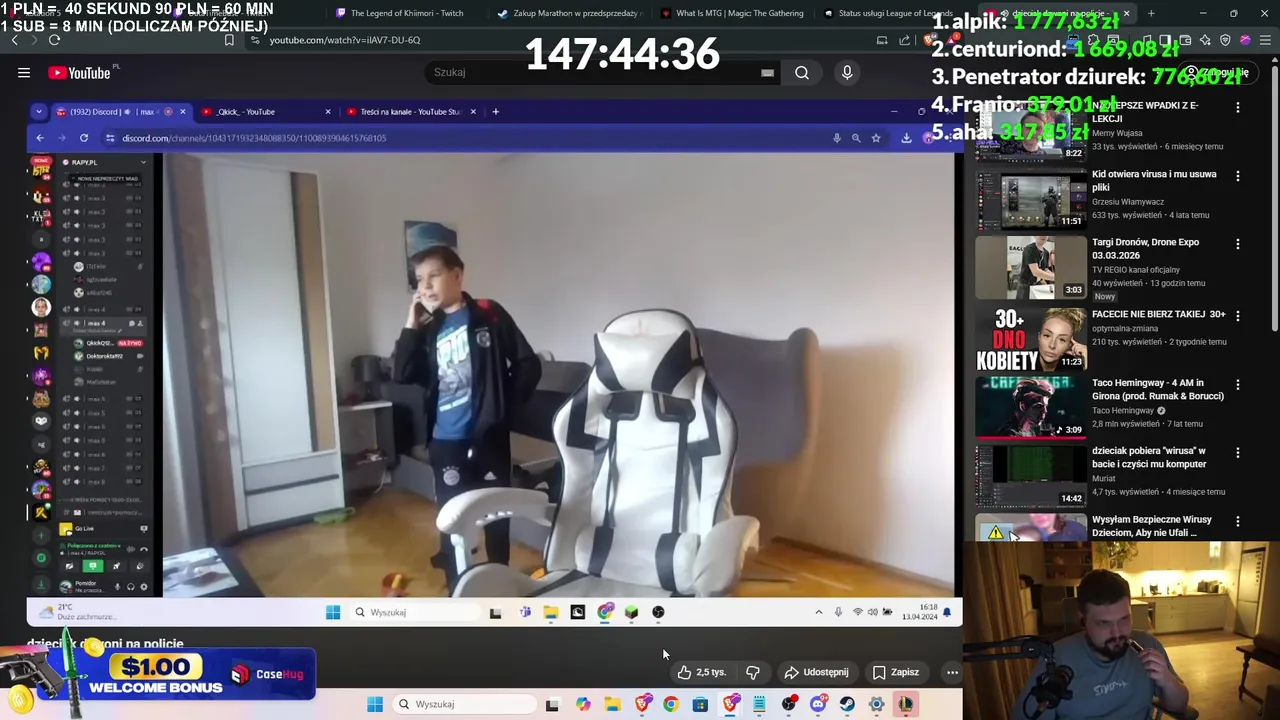Open the Windows Start button on bottom taskbar
The image size is (1280, 720).
pos(375,704)
